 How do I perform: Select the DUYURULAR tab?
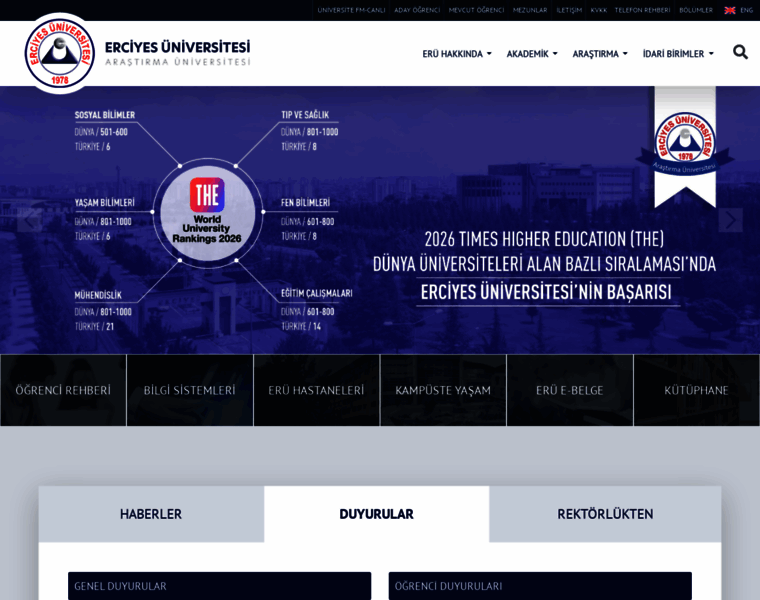tap(377, 514)
